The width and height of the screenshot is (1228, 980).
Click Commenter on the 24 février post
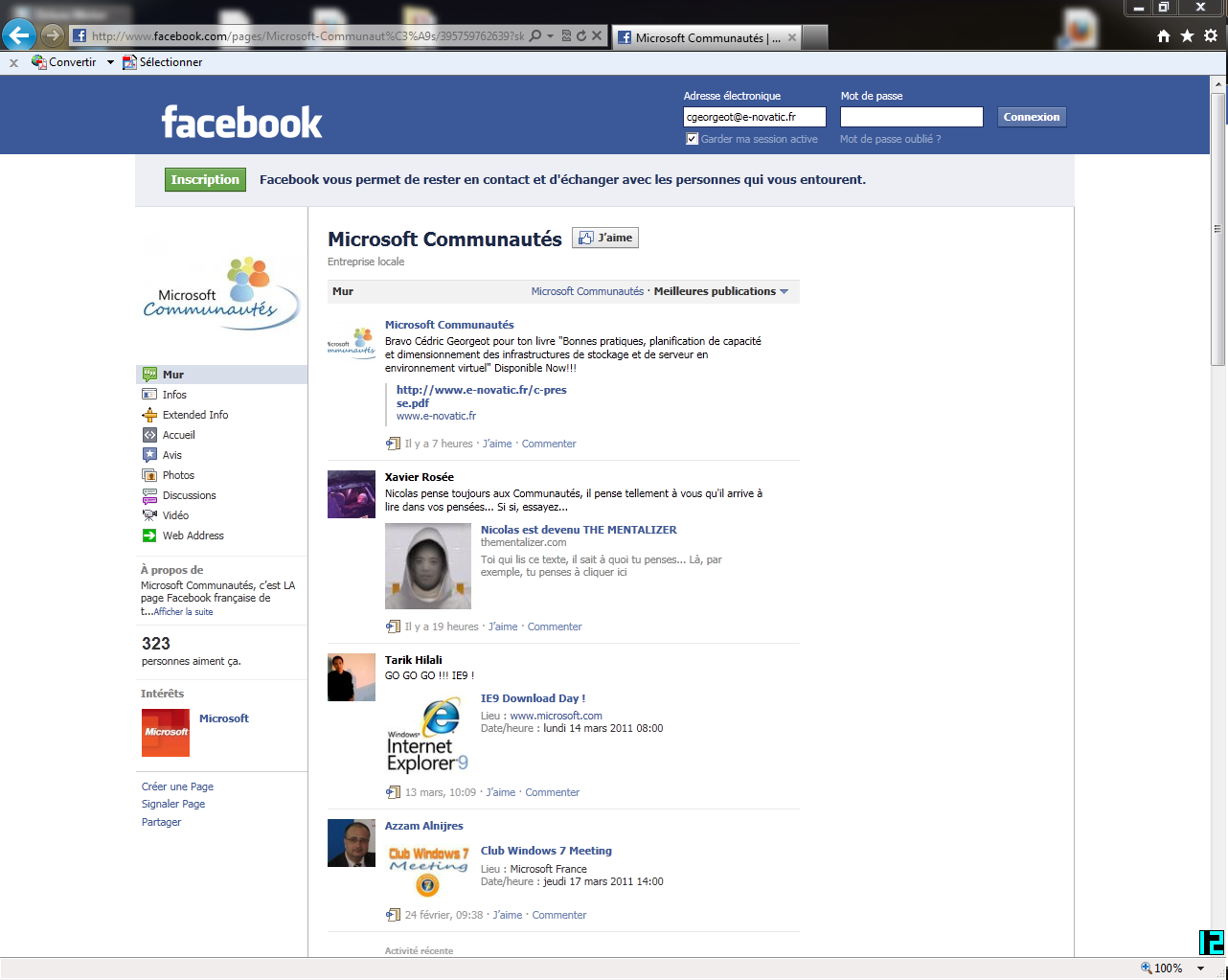coord(559,915)
